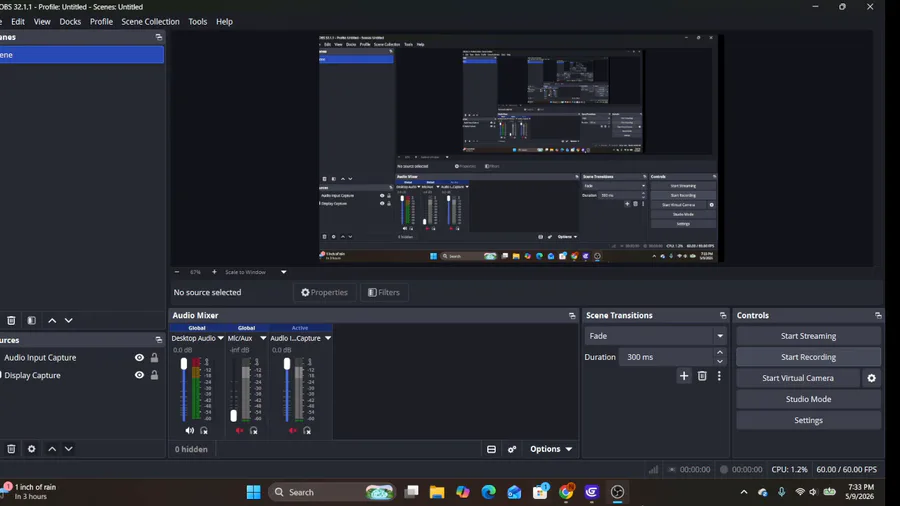Click the Desktop Audio volume fader
900x506 pixels.
[x=184, y=364]
